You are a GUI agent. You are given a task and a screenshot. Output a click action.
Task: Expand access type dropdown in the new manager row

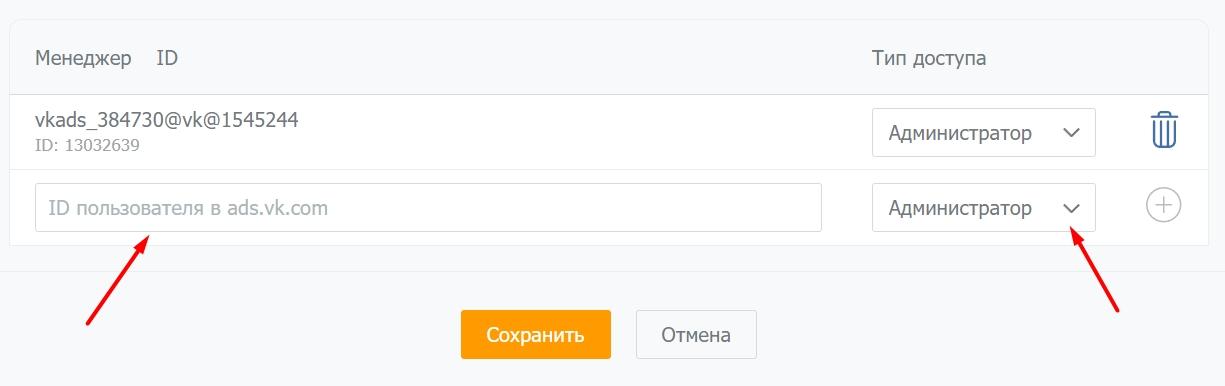(x=984, y=207)
